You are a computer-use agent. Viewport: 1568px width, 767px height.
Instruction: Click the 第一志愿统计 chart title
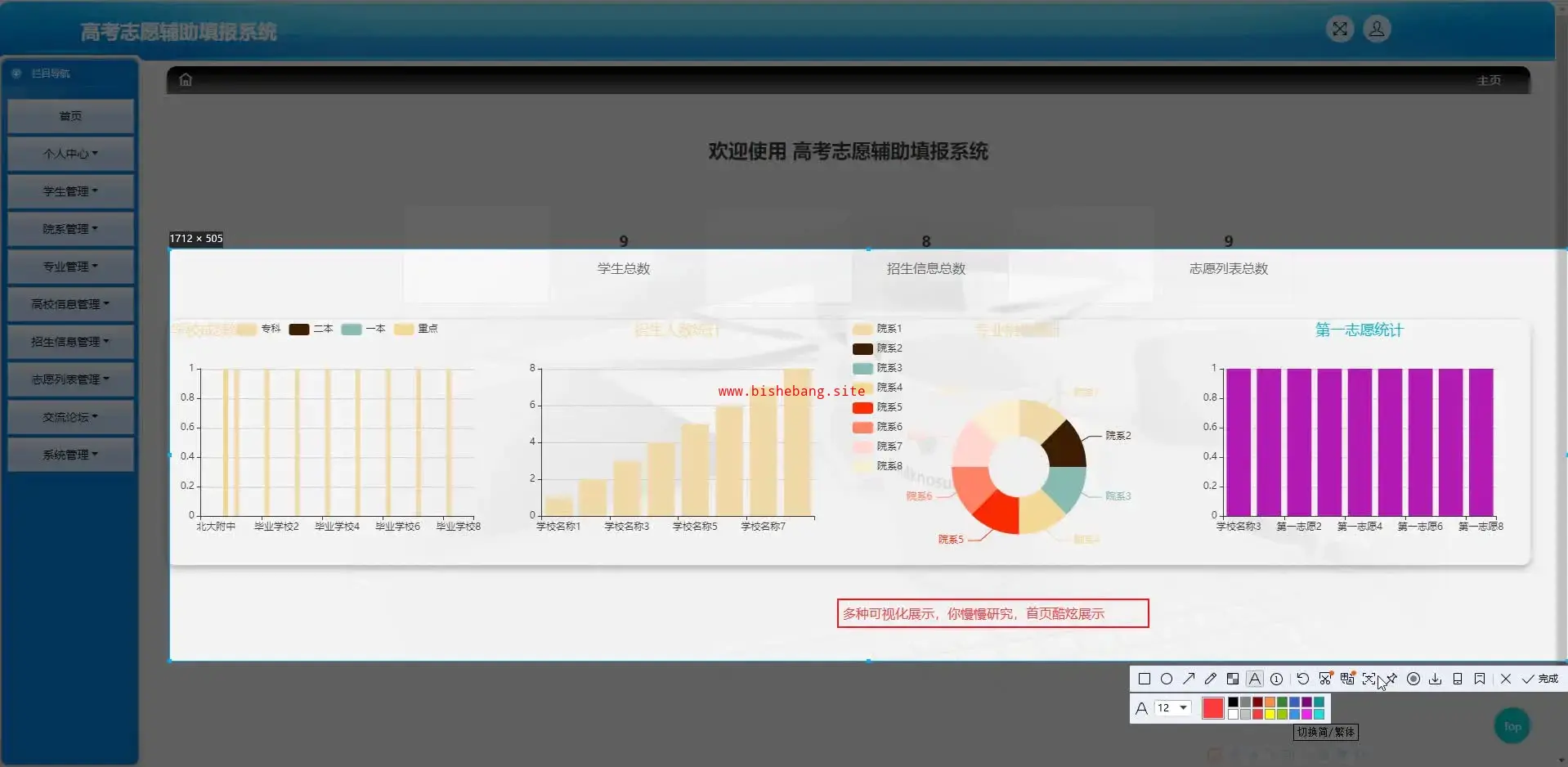1359,330
